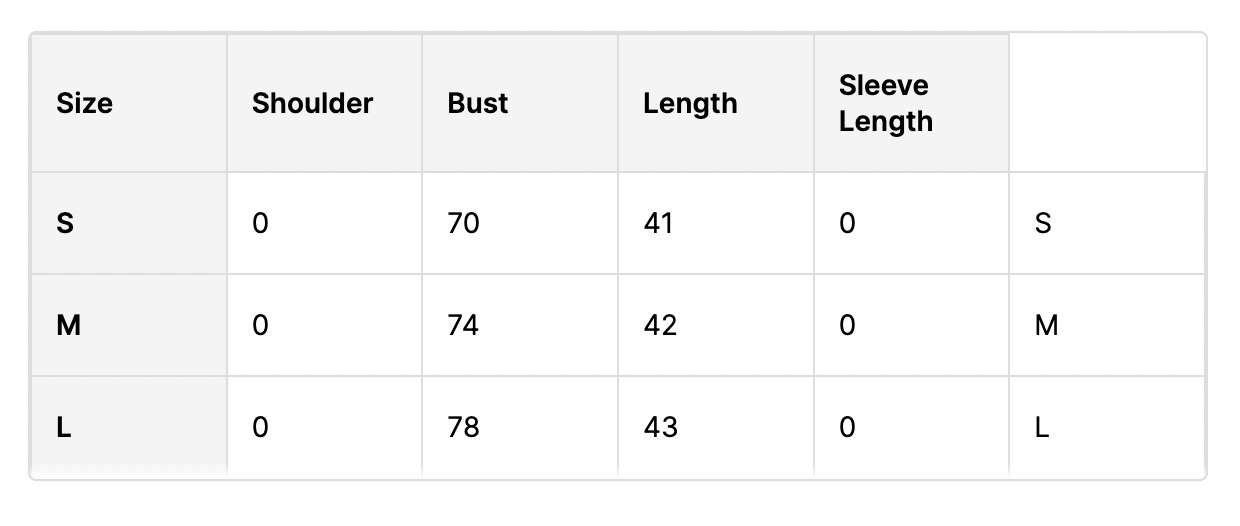Click the length value 42
Screen dimensions: 1240x526
point(660,325)
